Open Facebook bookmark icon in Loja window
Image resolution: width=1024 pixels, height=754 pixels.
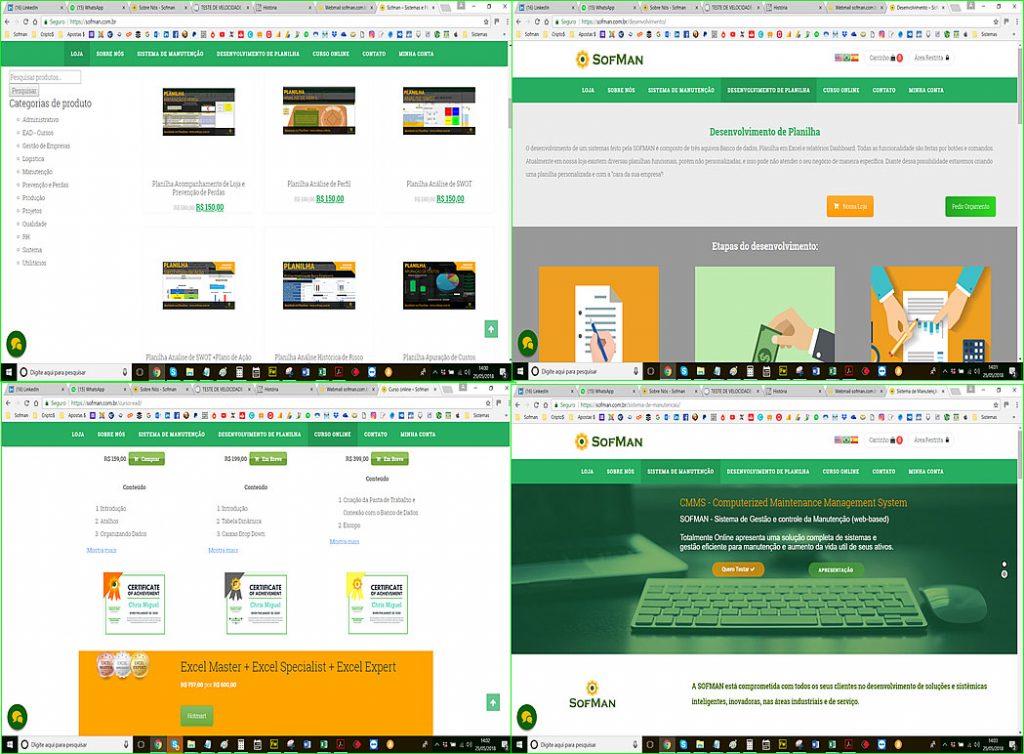pos(175,34)
